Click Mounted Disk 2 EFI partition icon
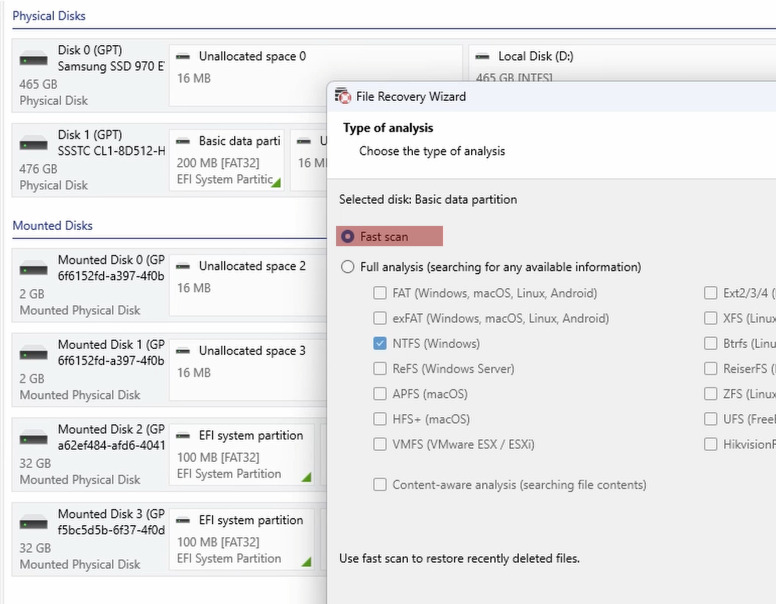The width and height of the screenshot is (776, 604). coord(183,436)
